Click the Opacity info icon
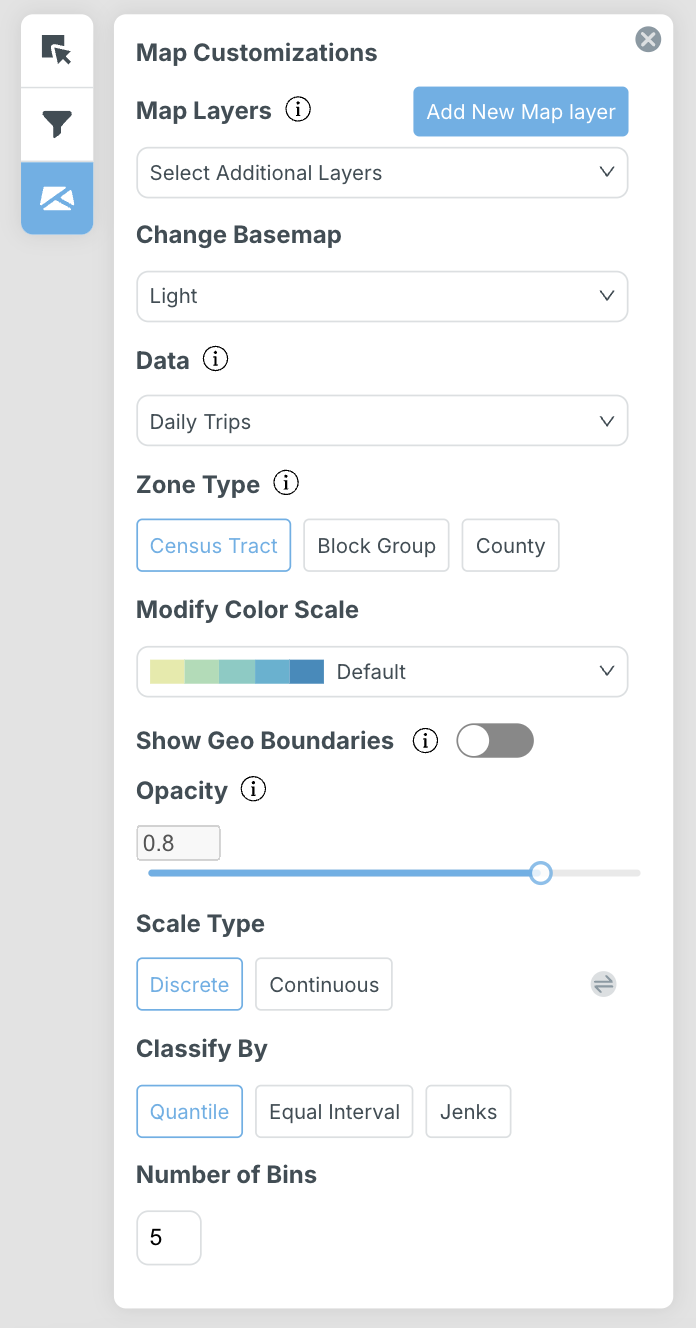The image size is (696, 1328). (x=254, y=790)
